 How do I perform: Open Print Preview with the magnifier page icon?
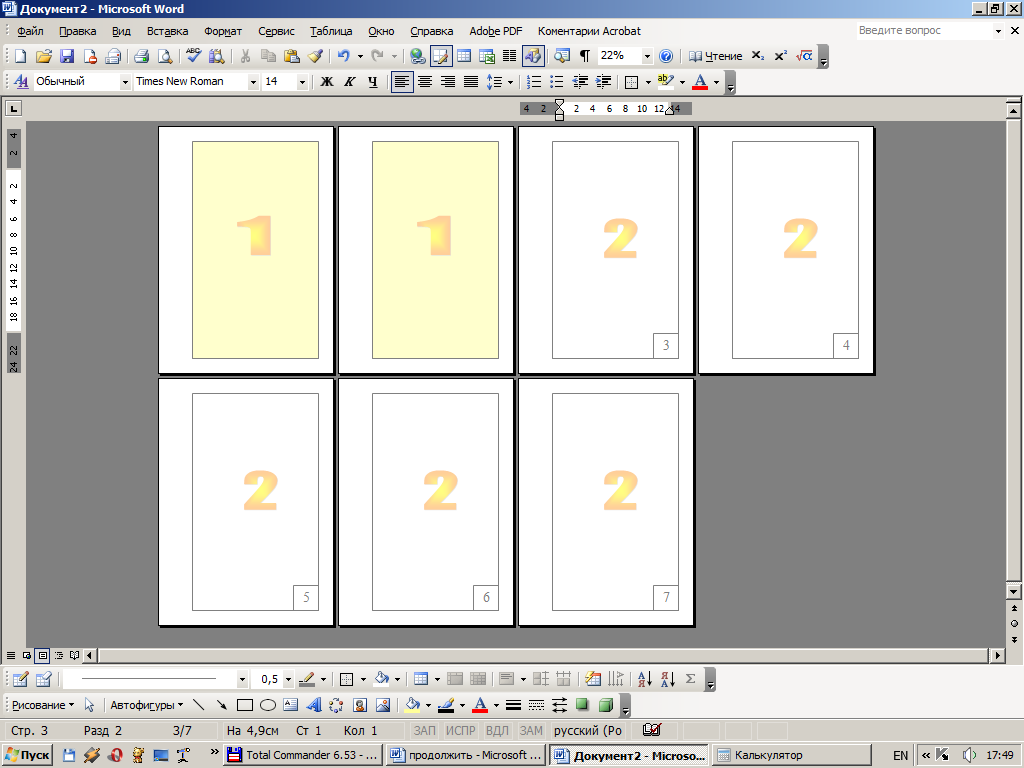coord(165,56)
